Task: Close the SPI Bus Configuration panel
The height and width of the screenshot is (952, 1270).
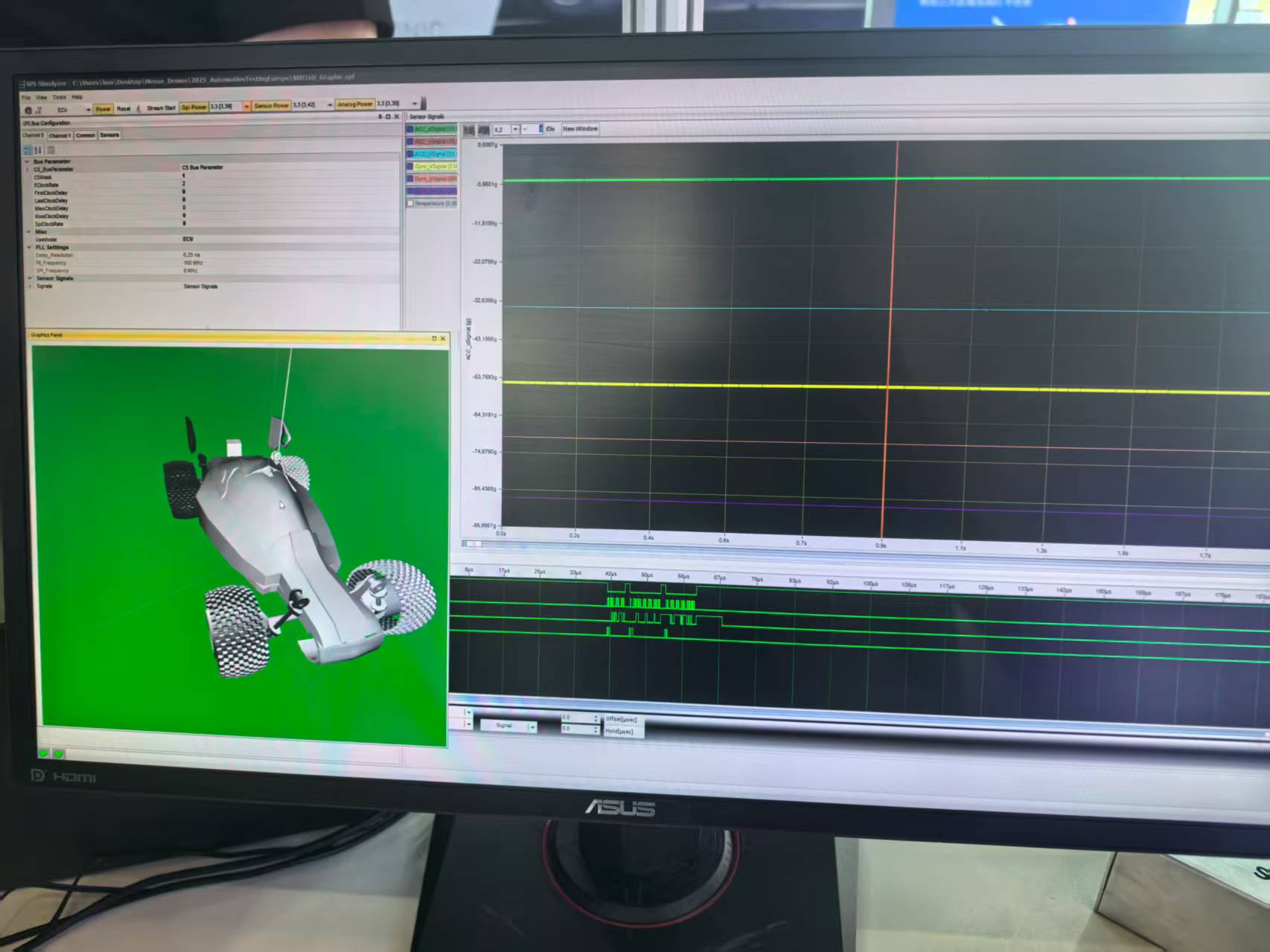Action: coord(397,116)
